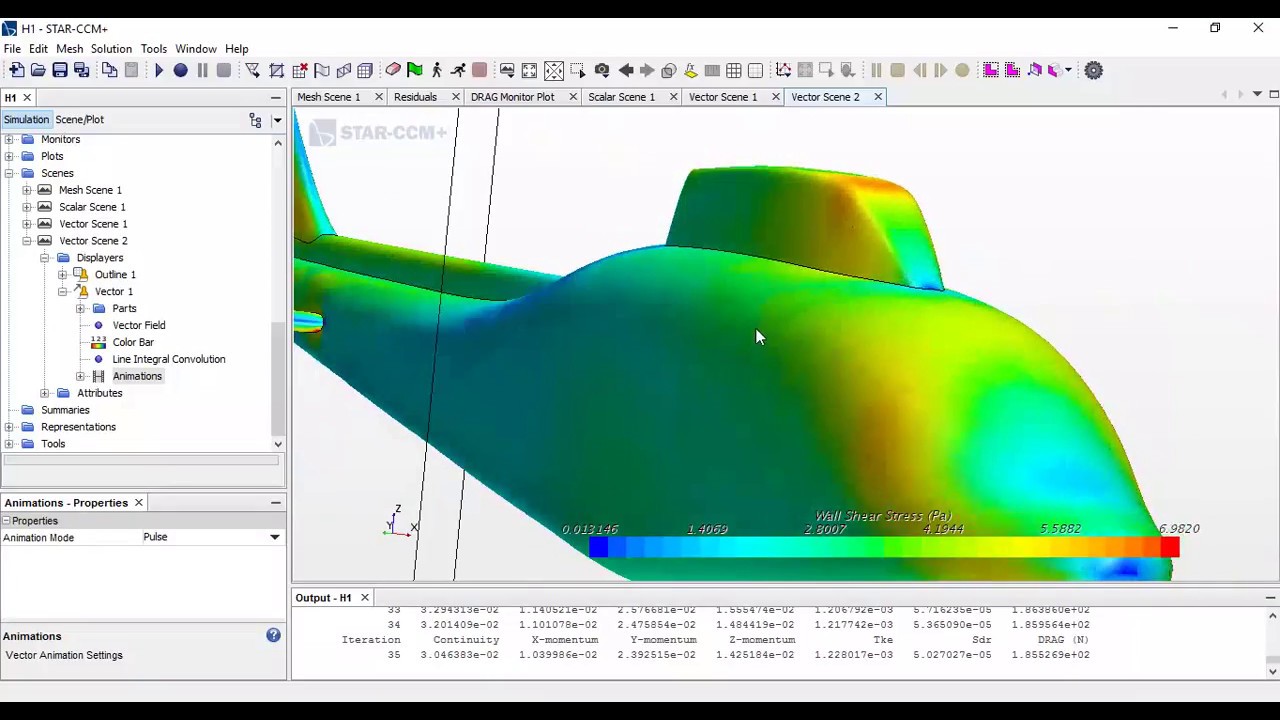The height and width of the screenshot is (720, 1280).
Task: Select the Color Bar tree item
Action: point(133,342)
